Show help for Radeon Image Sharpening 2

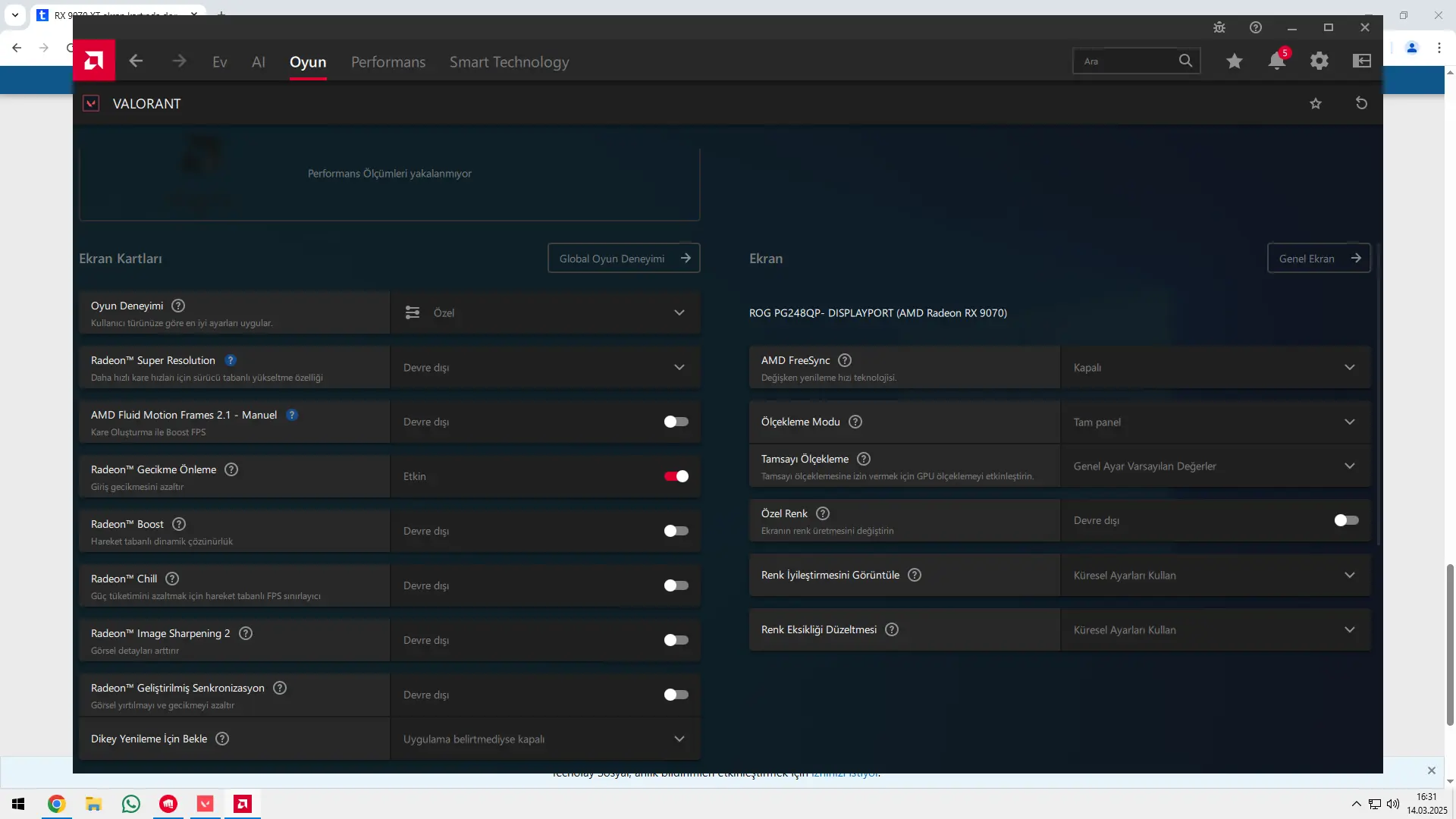tap(246, 633)
